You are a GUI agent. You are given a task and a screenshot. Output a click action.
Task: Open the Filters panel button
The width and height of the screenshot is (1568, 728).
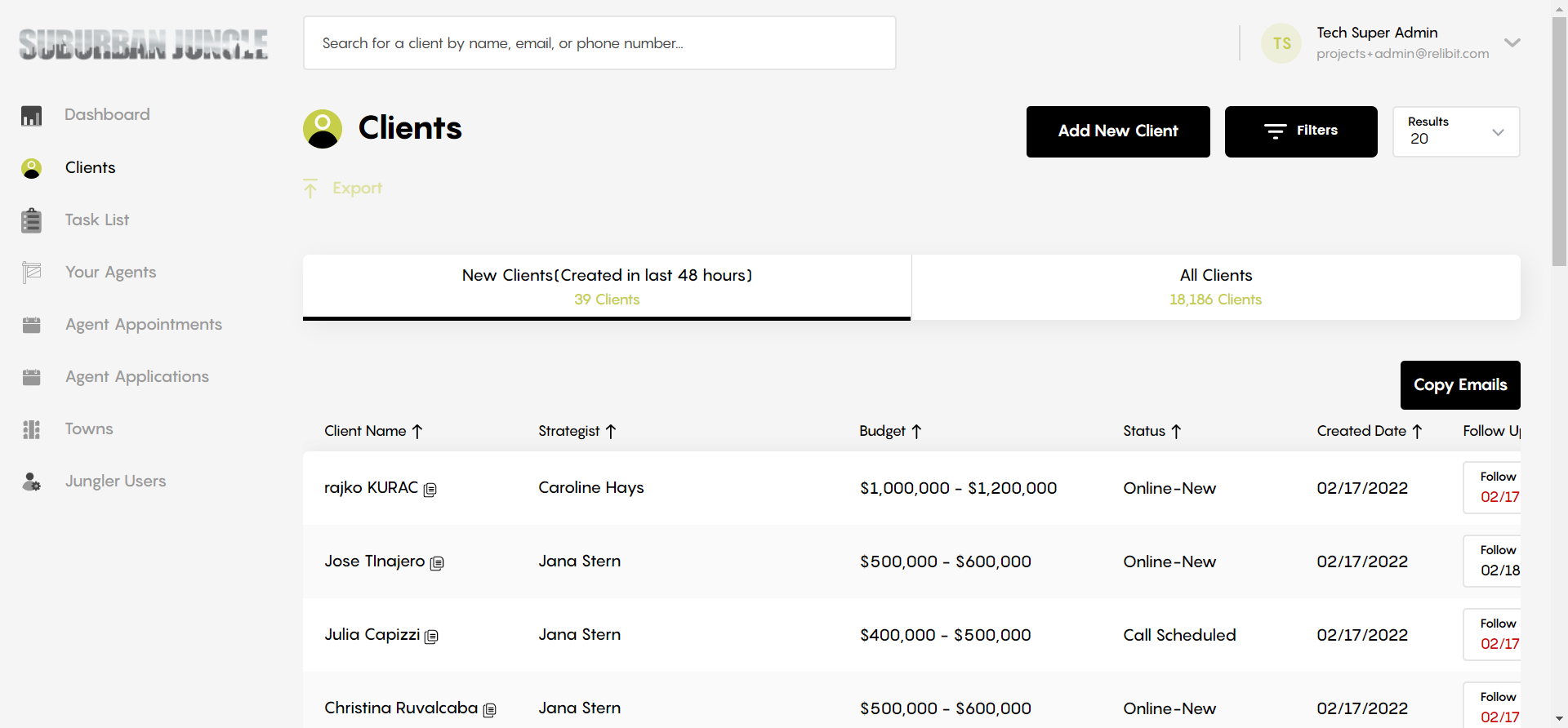(x=1301, y=131)
